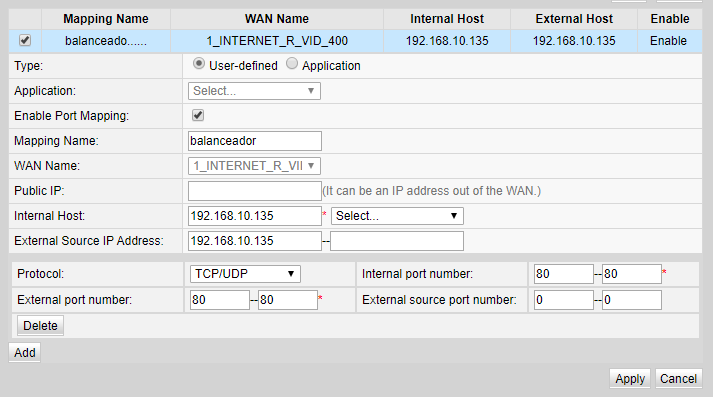
Task: Click the External Source IP start field
Action: click(255, 241)
